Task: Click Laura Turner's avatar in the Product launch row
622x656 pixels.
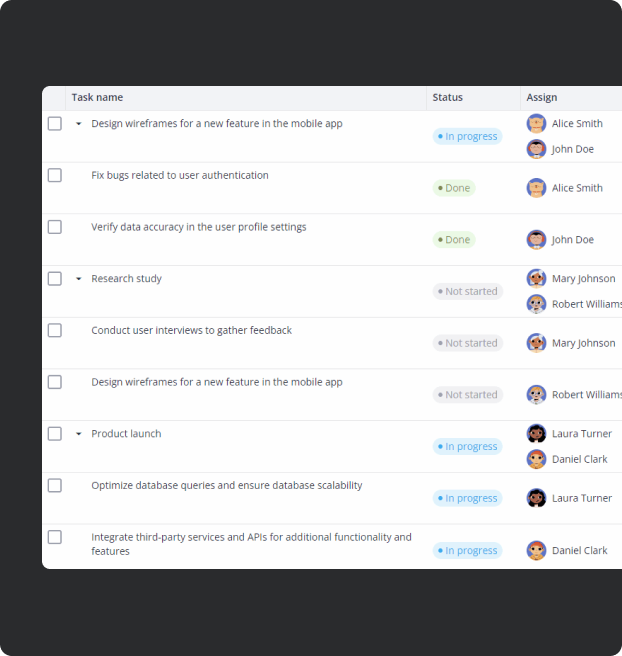Action: pyautogui.click(x=536, y=434)
